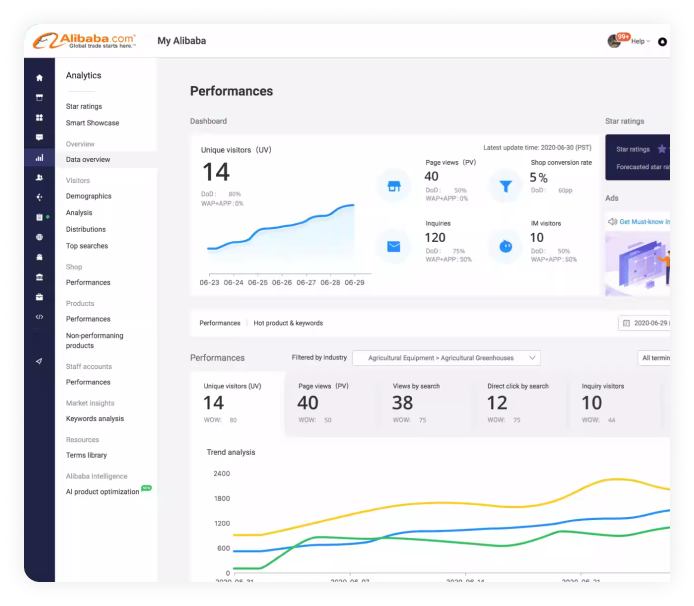Open the code brackets sidebar icon
694x606 pixels.
39,317
